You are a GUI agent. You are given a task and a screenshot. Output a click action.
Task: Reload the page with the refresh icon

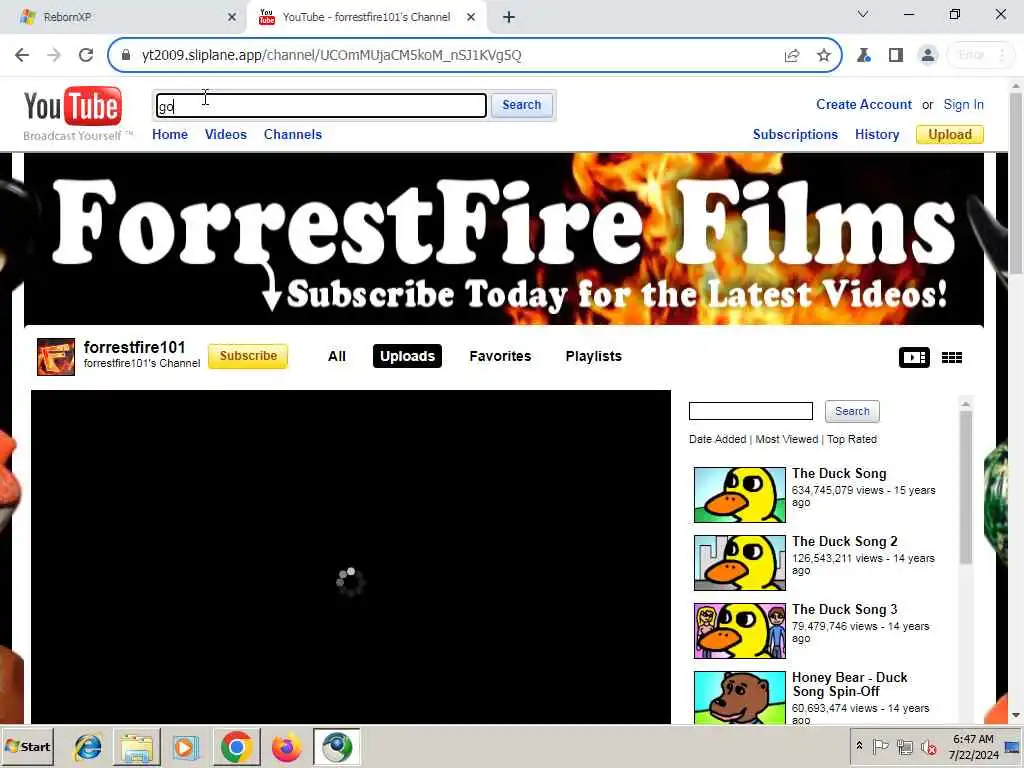click(x=86, y=55)
